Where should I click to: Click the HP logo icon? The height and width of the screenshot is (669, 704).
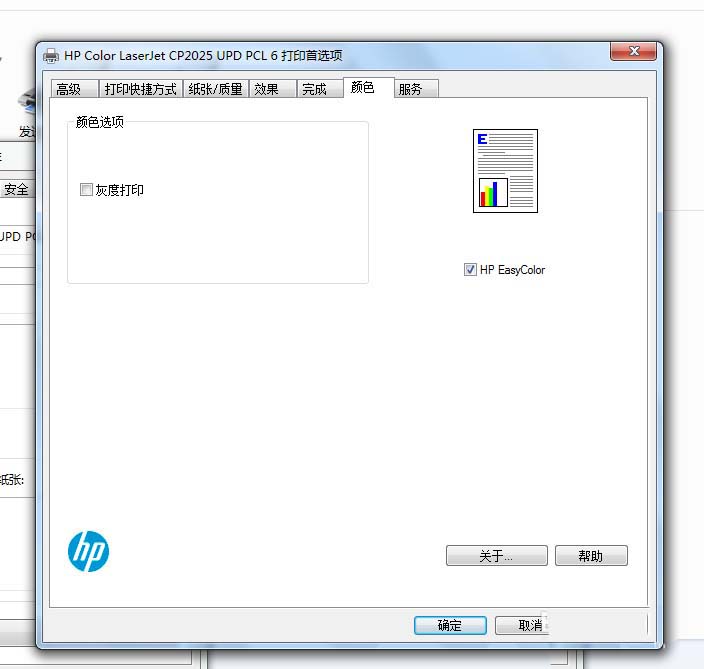(88, 551)
